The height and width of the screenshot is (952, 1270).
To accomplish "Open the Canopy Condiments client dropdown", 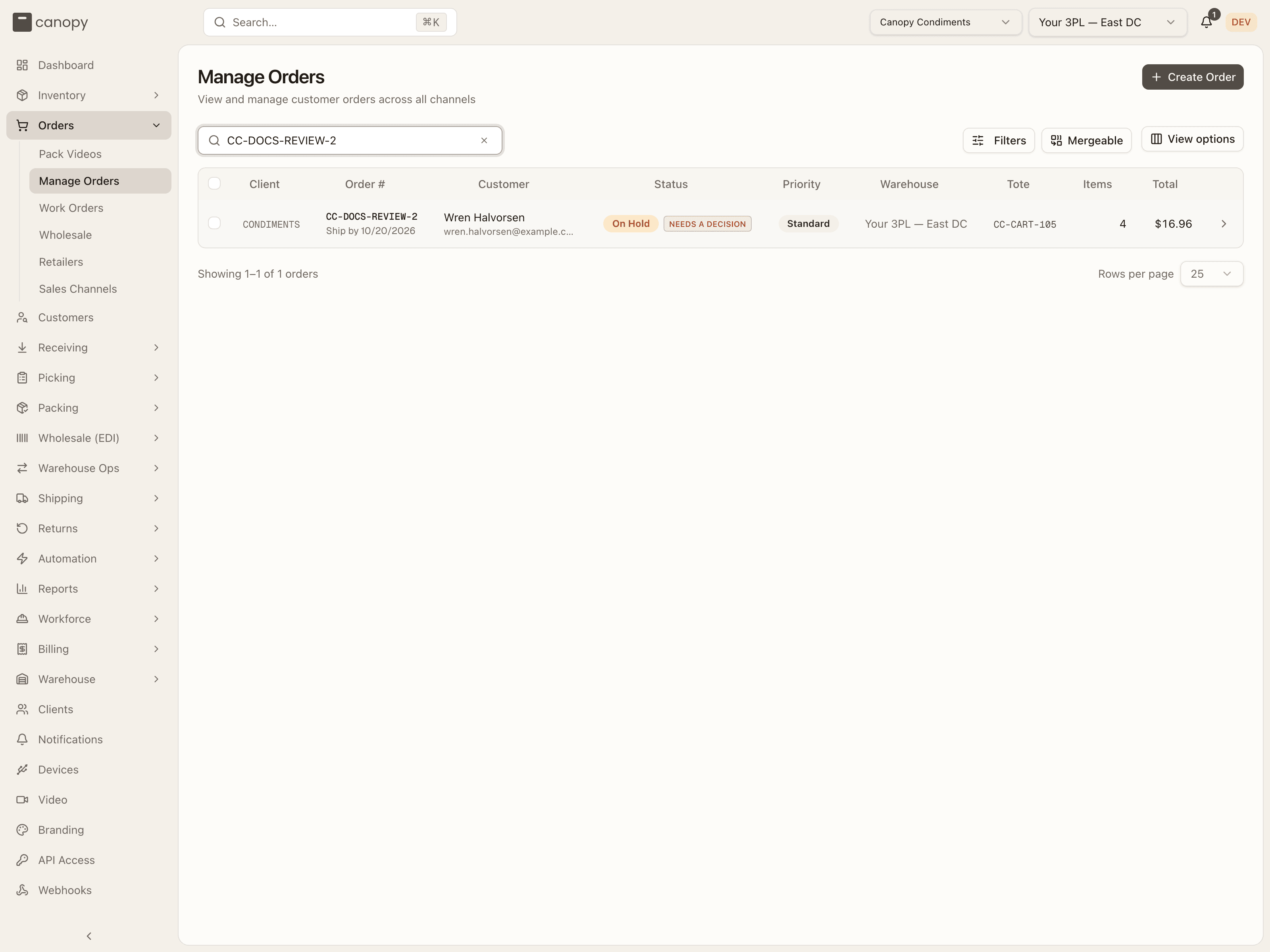I will click(x=945, y=22).
